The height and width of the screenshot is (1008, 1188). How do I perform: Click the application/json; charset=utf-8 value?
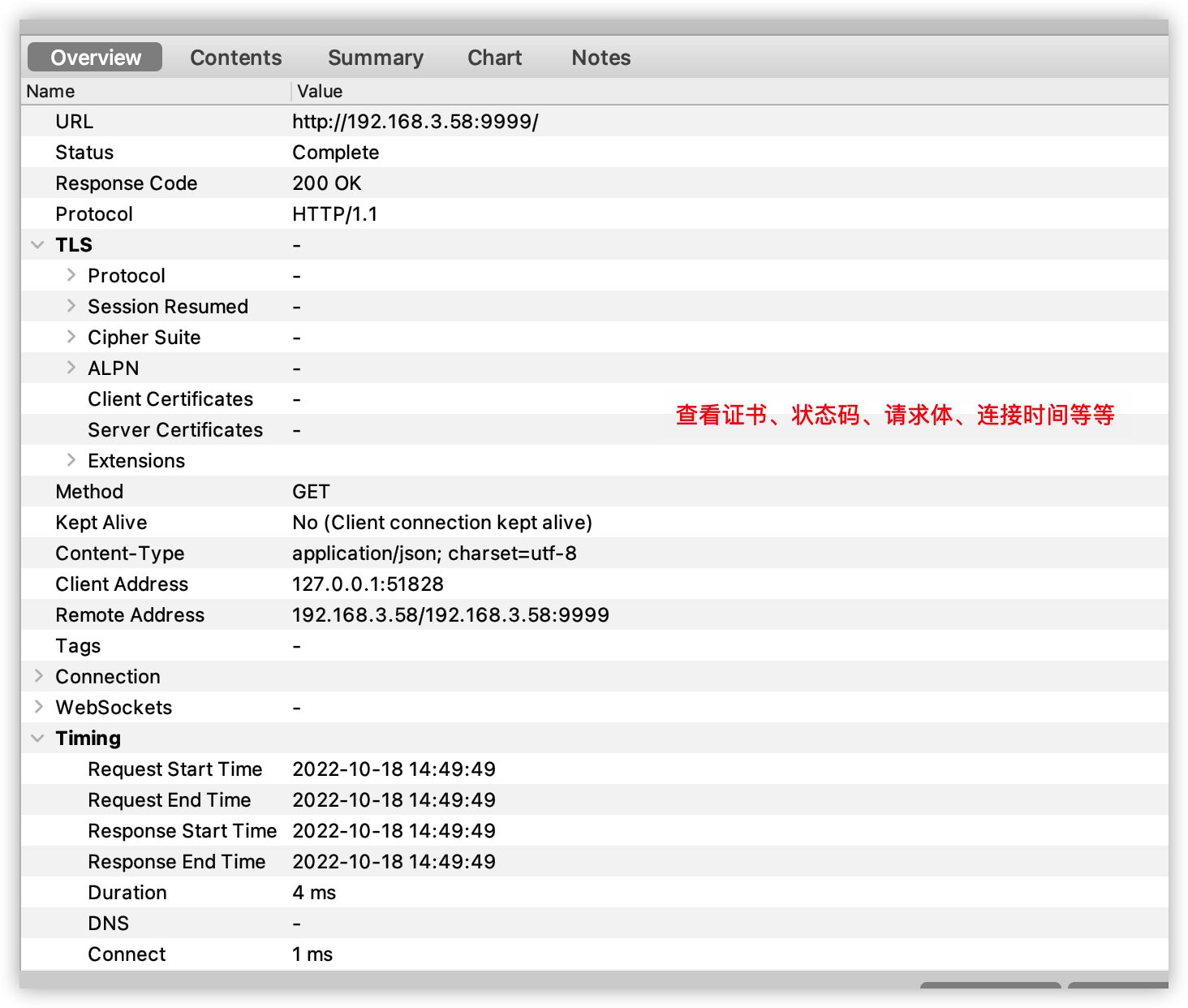coord(434,554)
